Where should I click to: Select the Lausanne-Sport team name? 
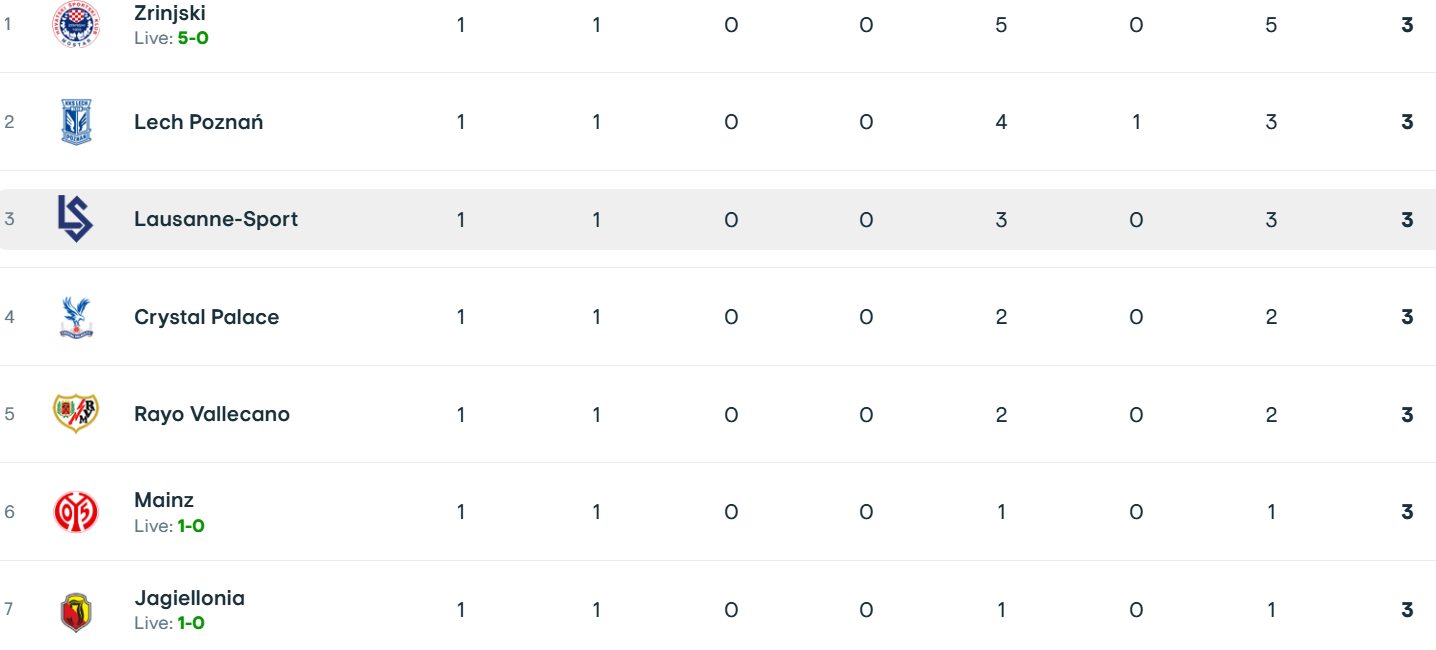216,219
